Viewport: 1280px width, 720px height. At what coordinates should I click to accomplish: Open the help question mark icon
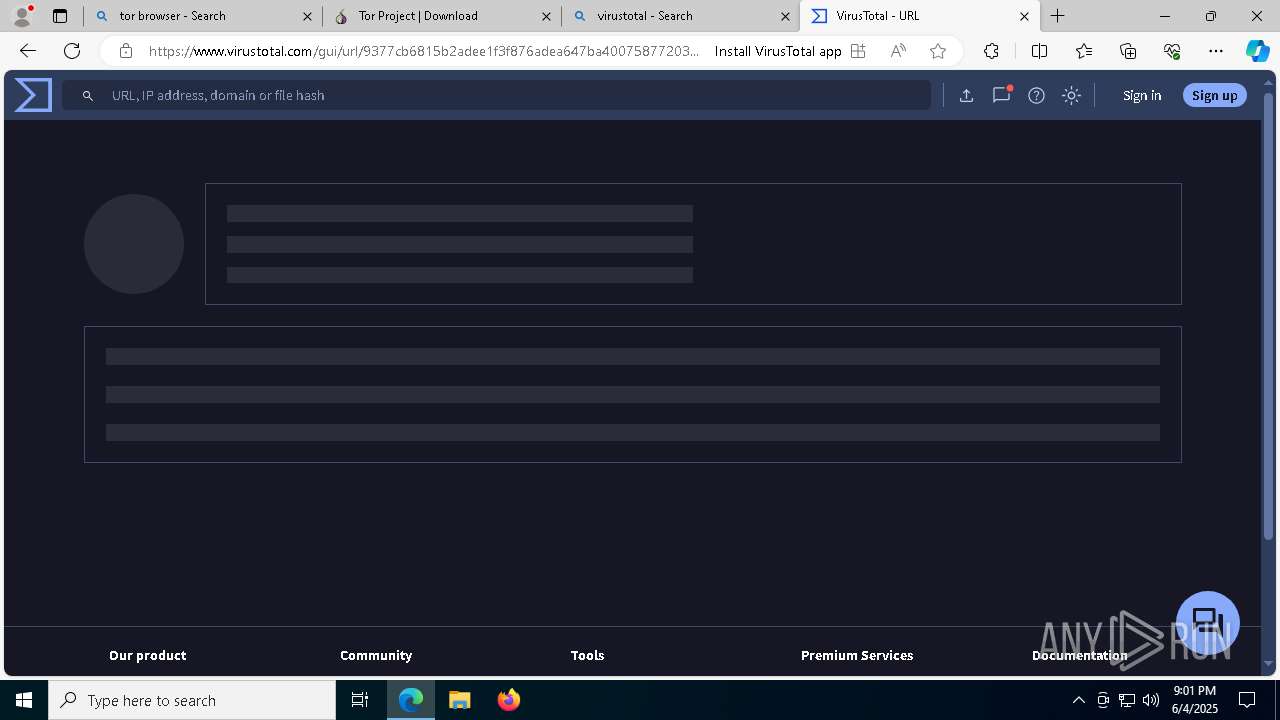point(1036,95)
